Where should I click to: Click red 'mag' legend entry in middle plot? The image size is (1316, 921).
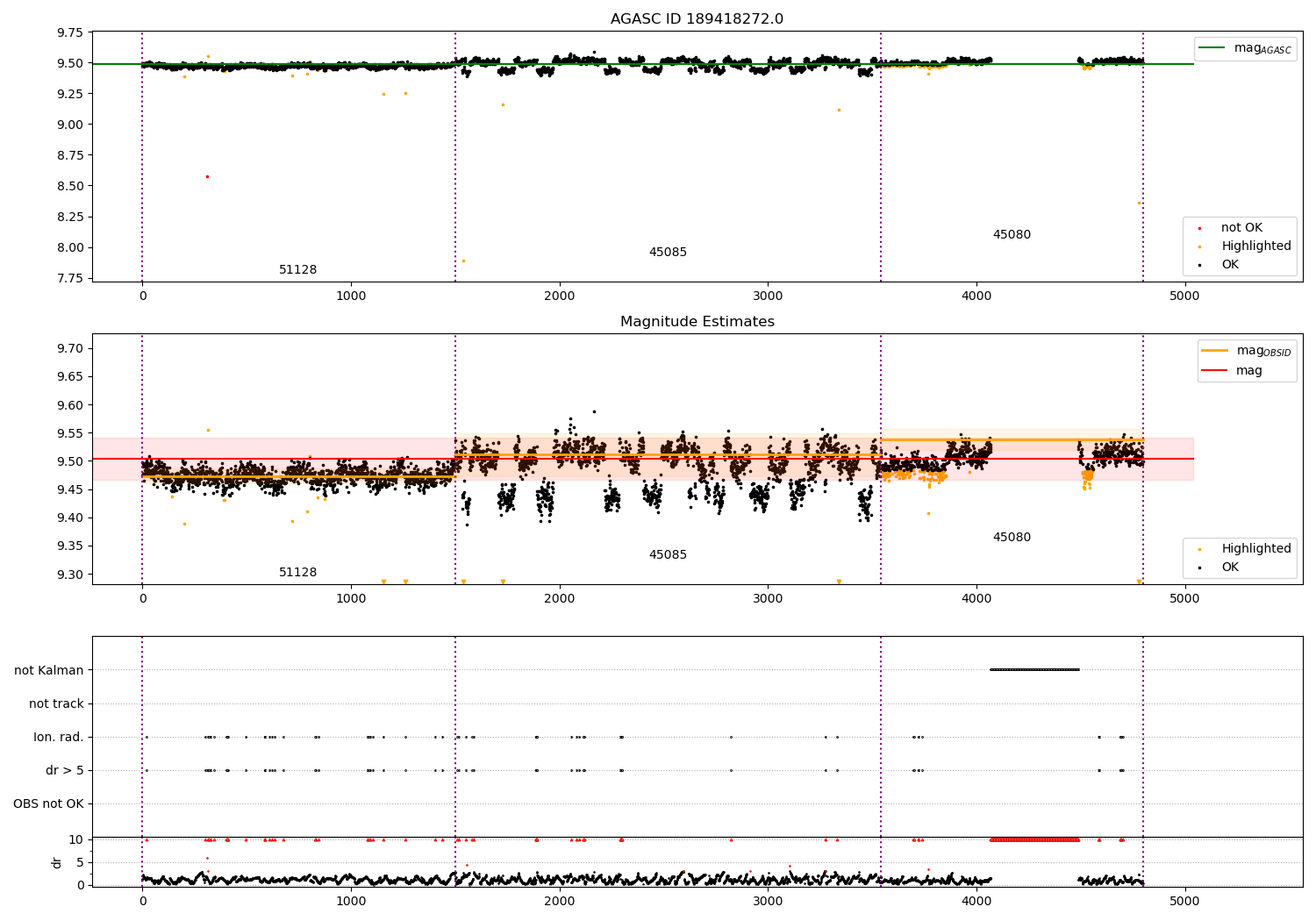tap(1232, 371)
